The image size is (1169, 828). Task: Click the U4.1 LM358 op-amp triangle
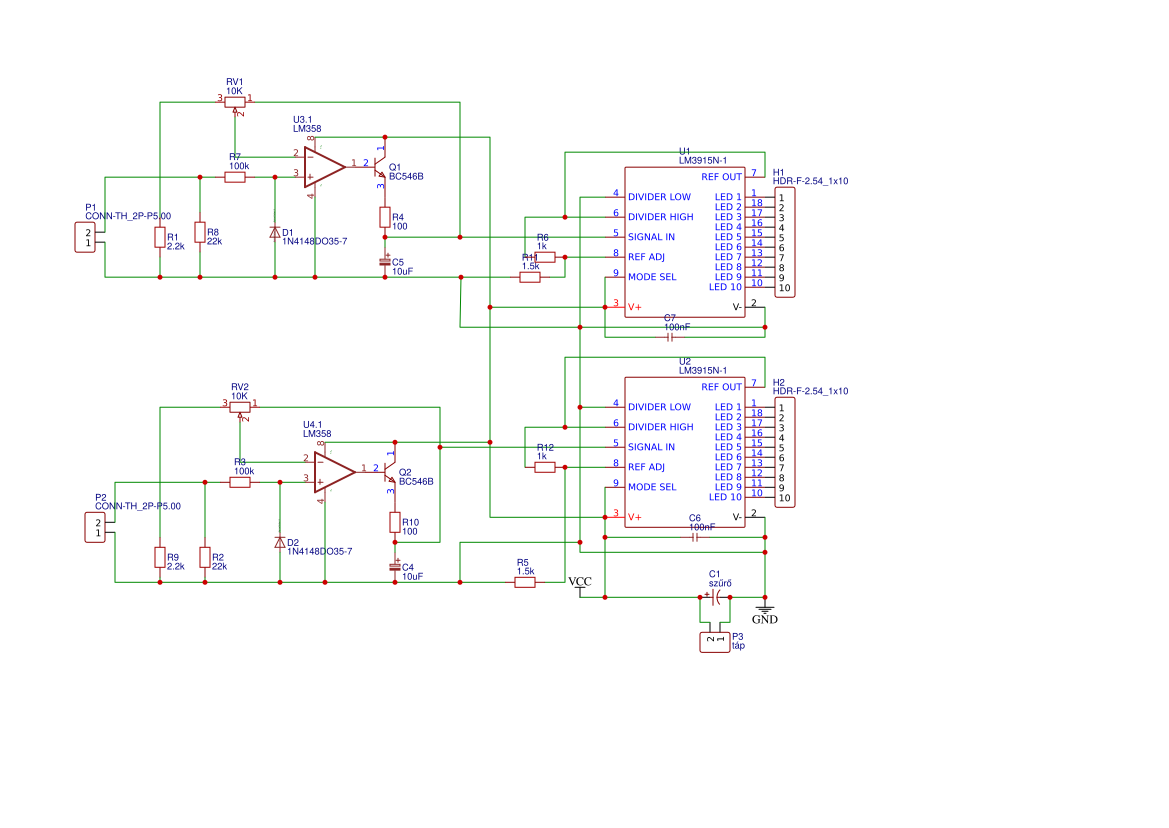[x=335, y=472]
